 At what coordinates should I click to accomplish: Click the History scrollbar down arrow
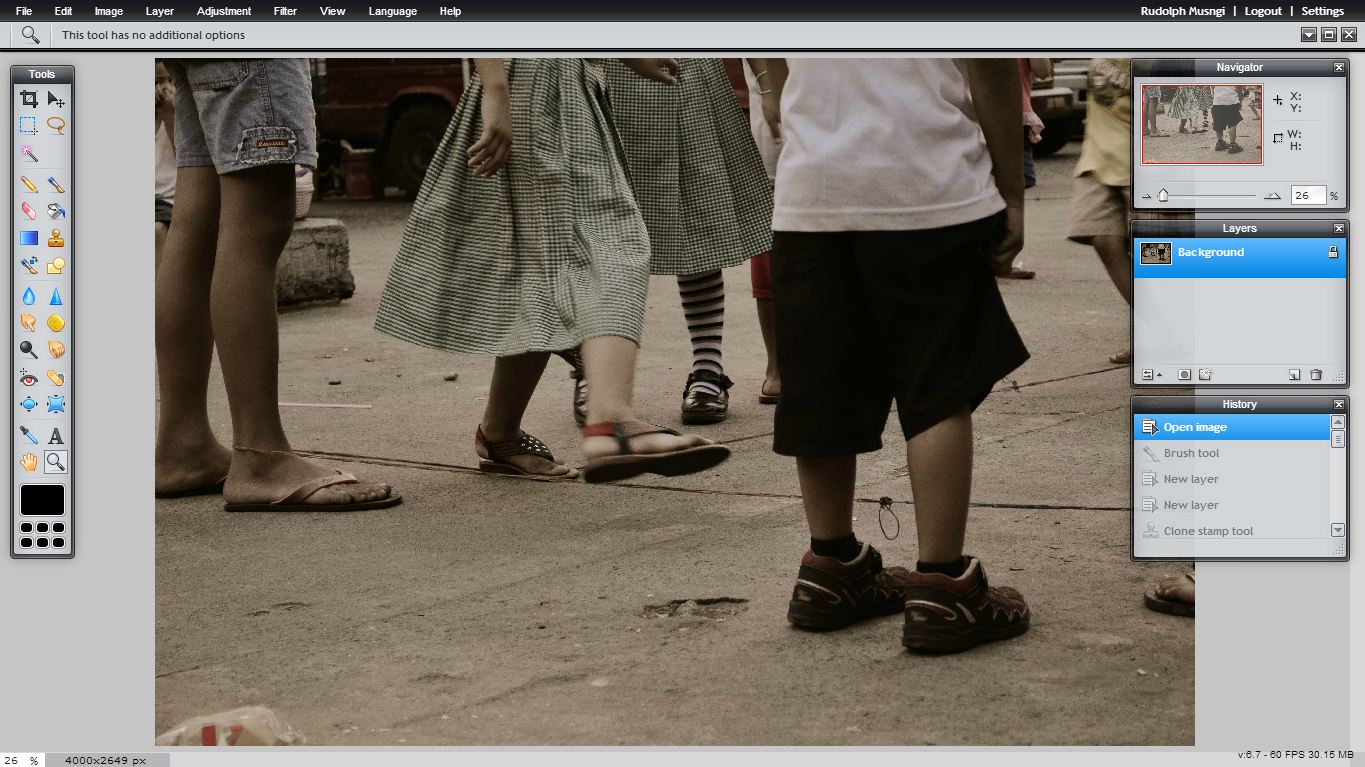click(1338, 530)
